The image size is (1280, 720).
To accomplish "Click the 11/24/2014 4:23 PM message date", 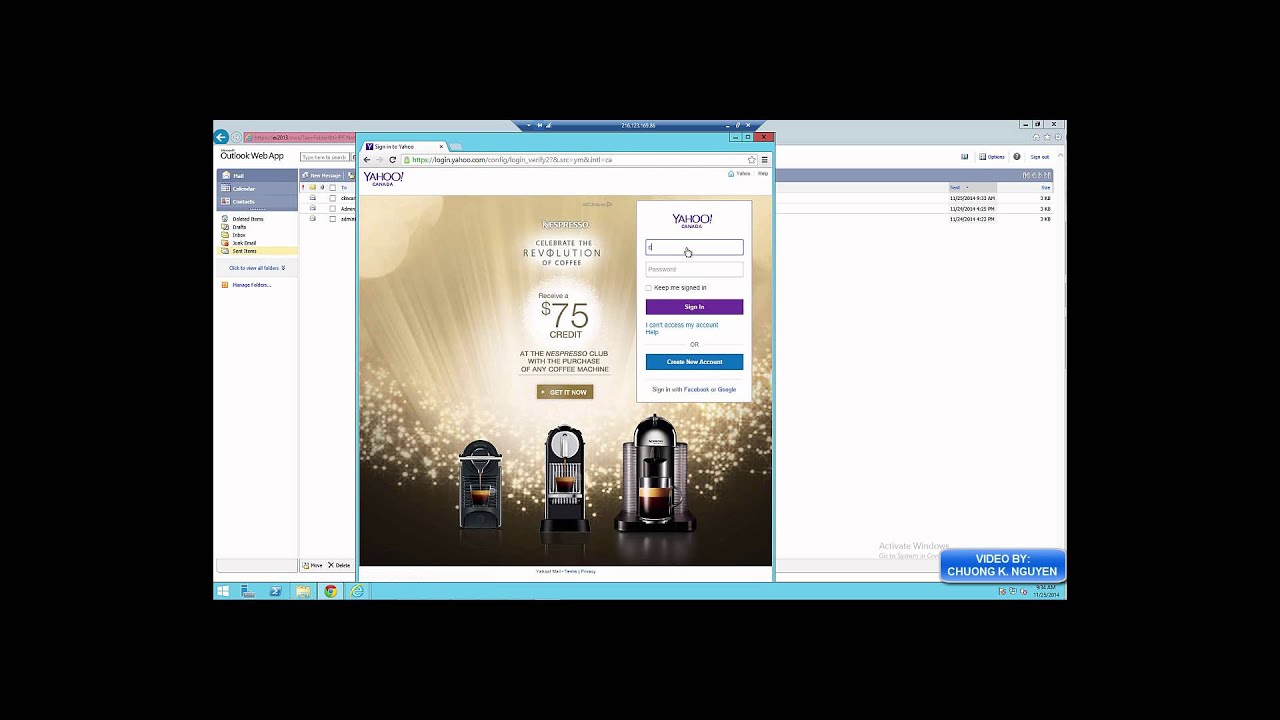I will pos(972,218).
